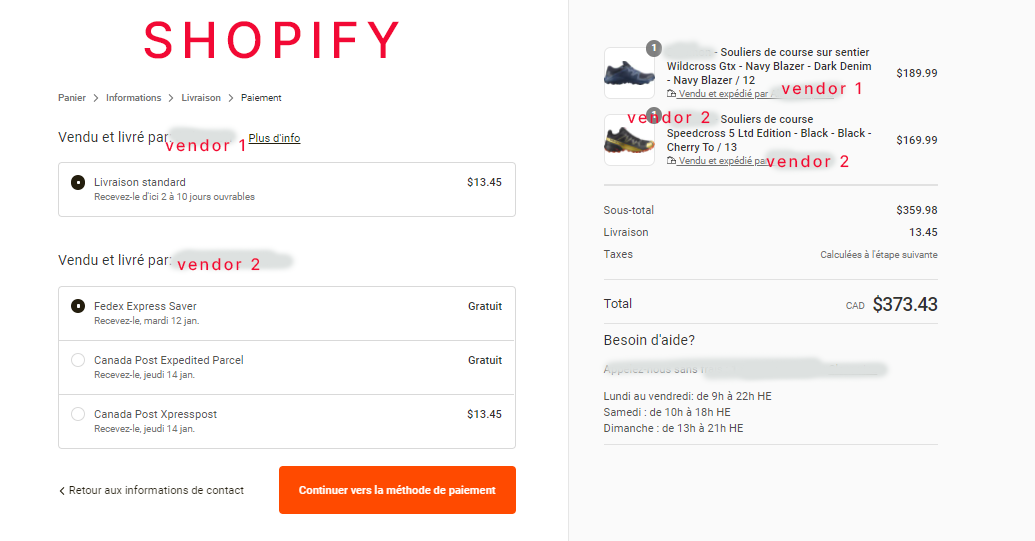1035x541 pixels.
Task: Open the Plus d'info link
Action: click(274, 138)
